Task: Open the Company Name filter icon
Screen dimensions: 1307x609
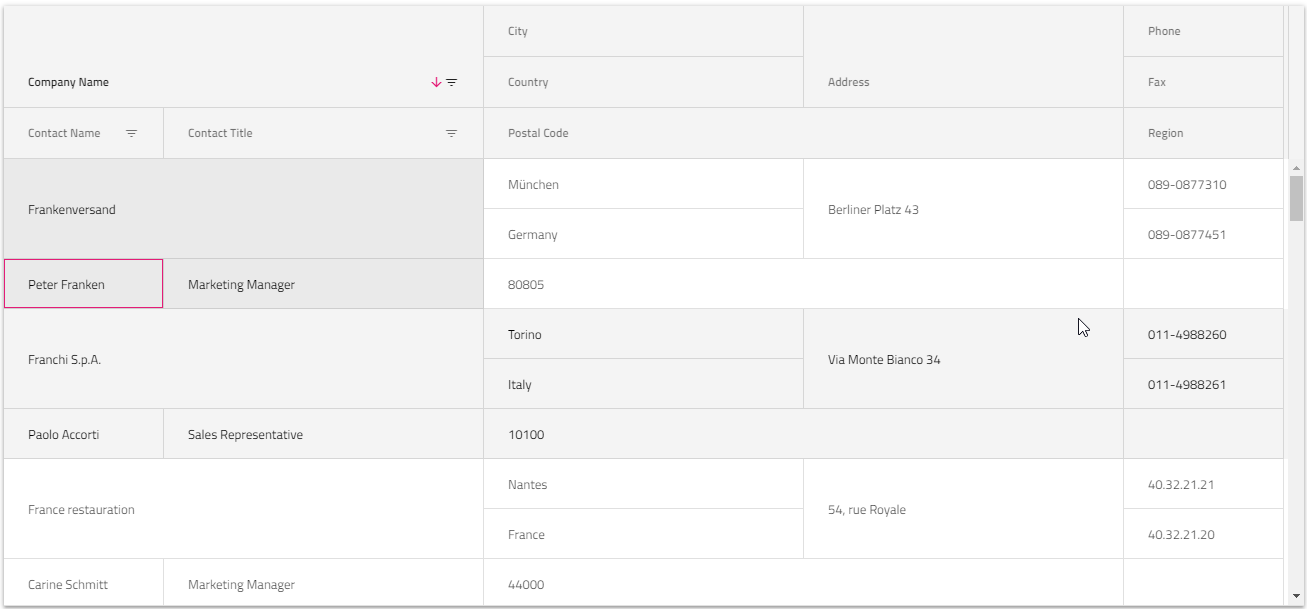Action: tap(451, 82)
